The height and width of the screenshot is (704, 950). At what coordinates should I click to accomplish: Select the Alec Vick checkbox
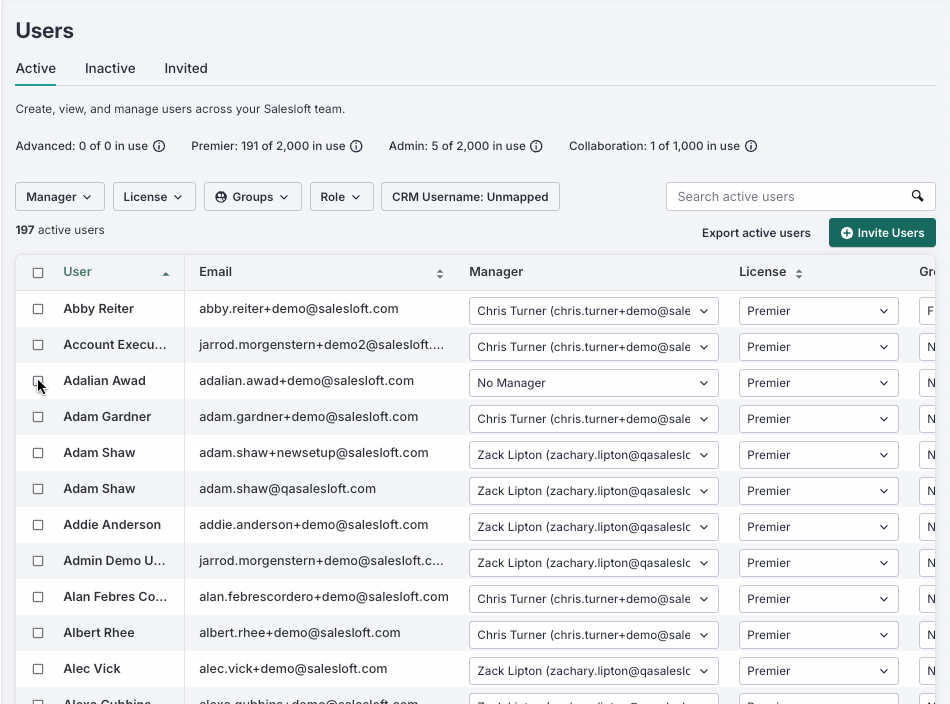tap(38, 669)
